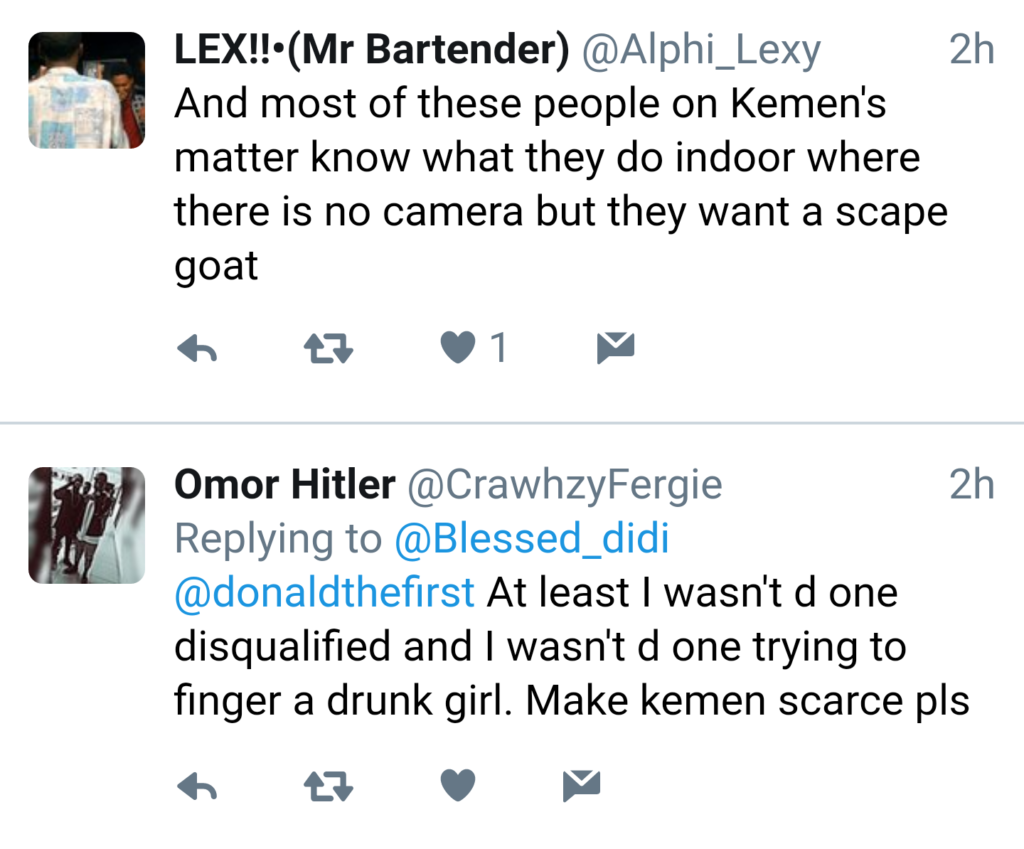Click the 2h timestamp on Omor Hitler's tweet
Image resolution: width=1024 pixels, height=849 pixels.
(971, 486)
